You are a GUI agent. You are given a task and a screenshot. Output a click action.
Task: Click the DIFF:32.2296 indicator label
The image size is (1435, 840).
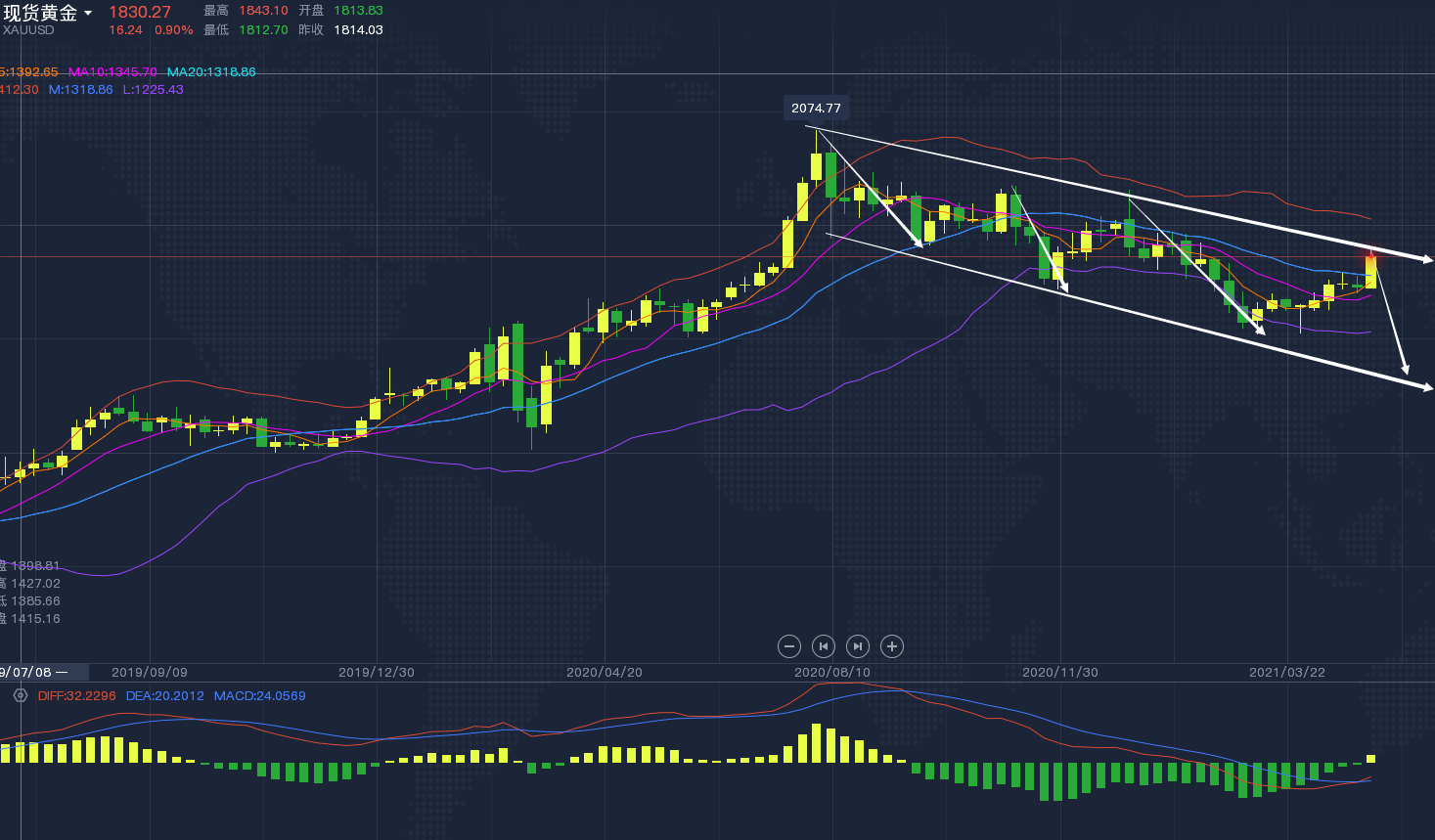point(76,696)
